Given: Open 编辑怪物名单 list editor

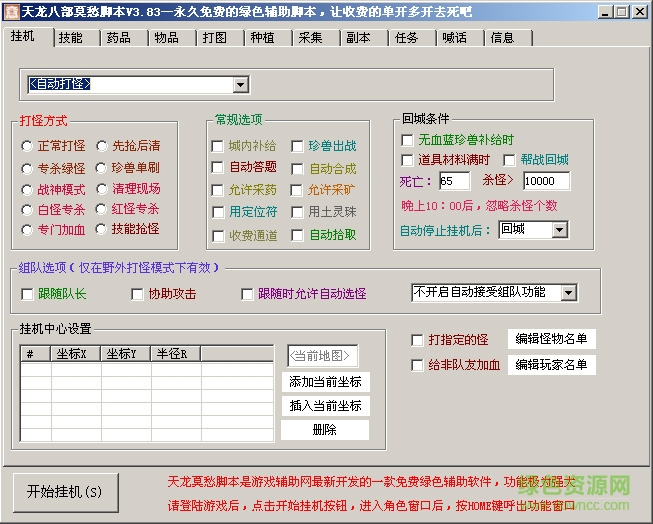Looking at the screenshot, I should (551, 339).
